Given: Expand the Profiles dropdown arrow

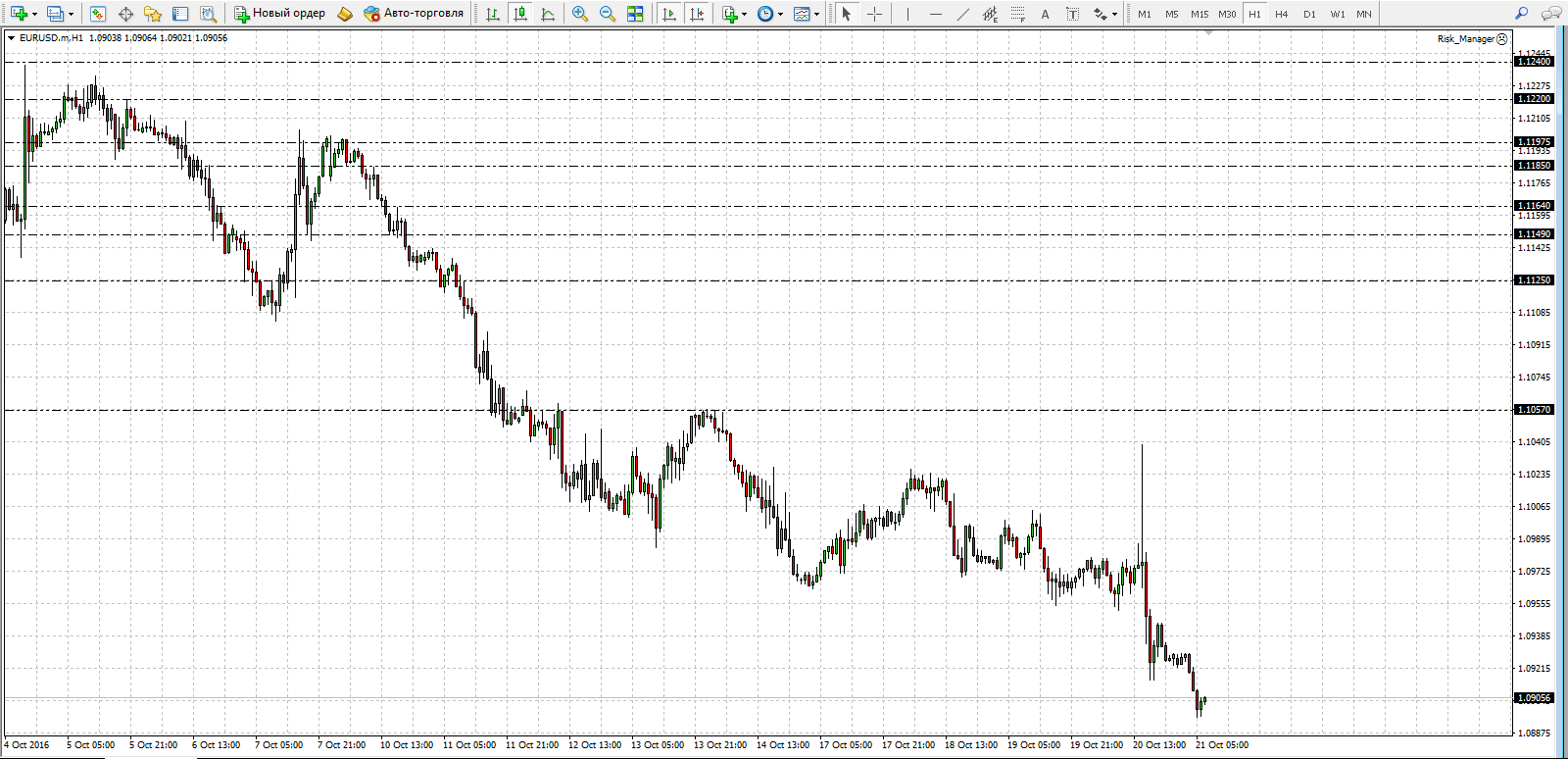Looking at the screenshot, I should click(71, 14).
